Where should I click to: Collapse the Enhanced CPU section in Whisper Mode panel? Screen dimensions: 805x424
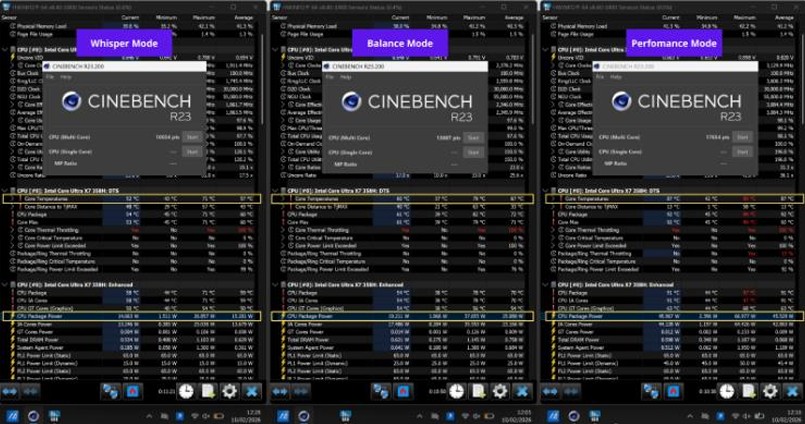[5, 285]
